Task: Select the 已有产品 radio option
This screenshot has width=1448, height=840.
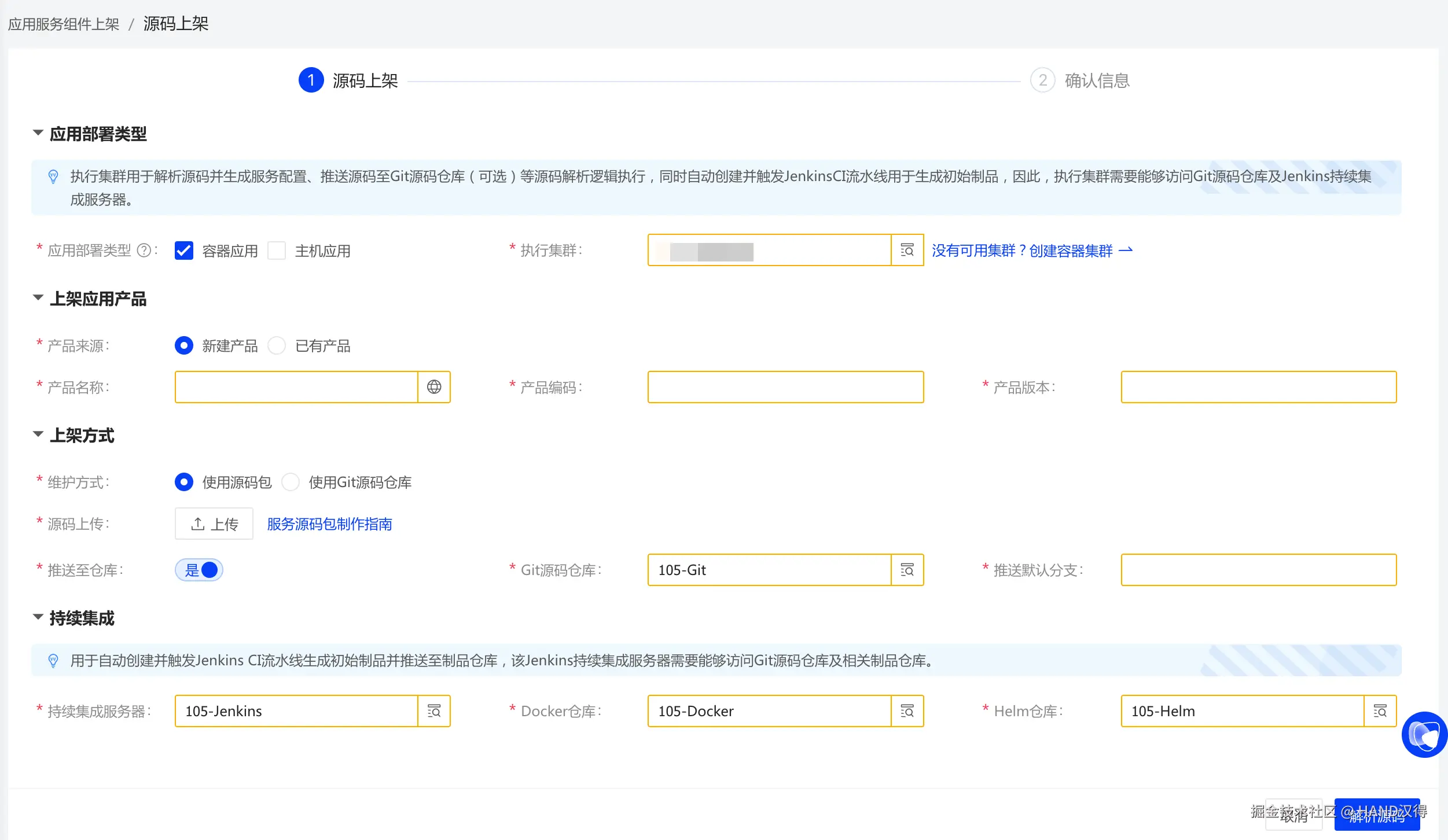Action: (x=277, y=346)
